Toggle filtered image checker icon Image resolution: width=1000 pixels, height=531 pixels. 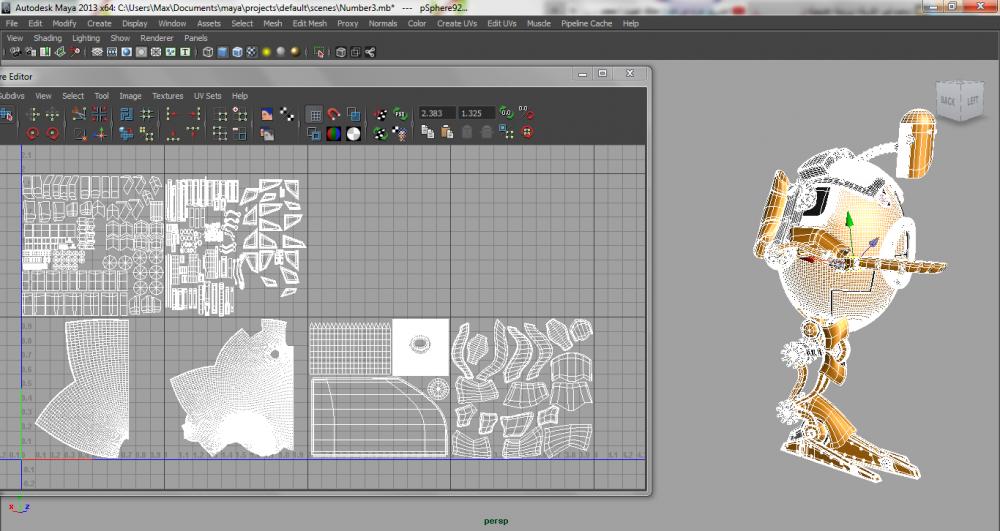coord(287,114)
